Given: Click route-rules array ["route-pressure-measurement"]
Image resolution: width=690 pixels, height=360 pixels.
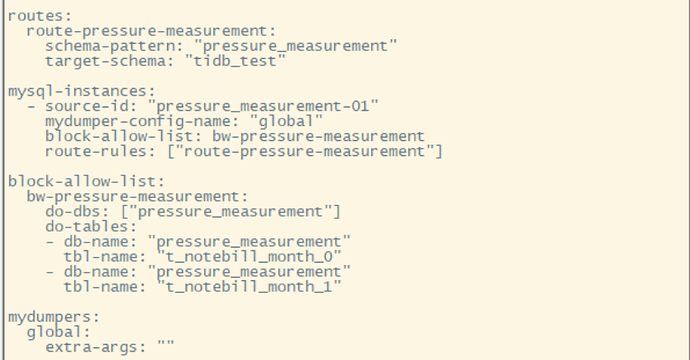Looking at the screenshot, I should pos(305,151).
